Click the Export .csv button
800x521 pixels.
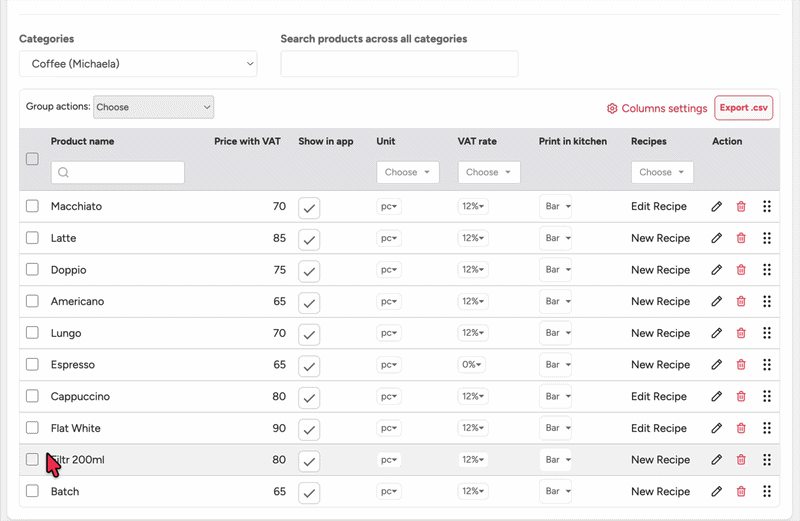(743, 108)
